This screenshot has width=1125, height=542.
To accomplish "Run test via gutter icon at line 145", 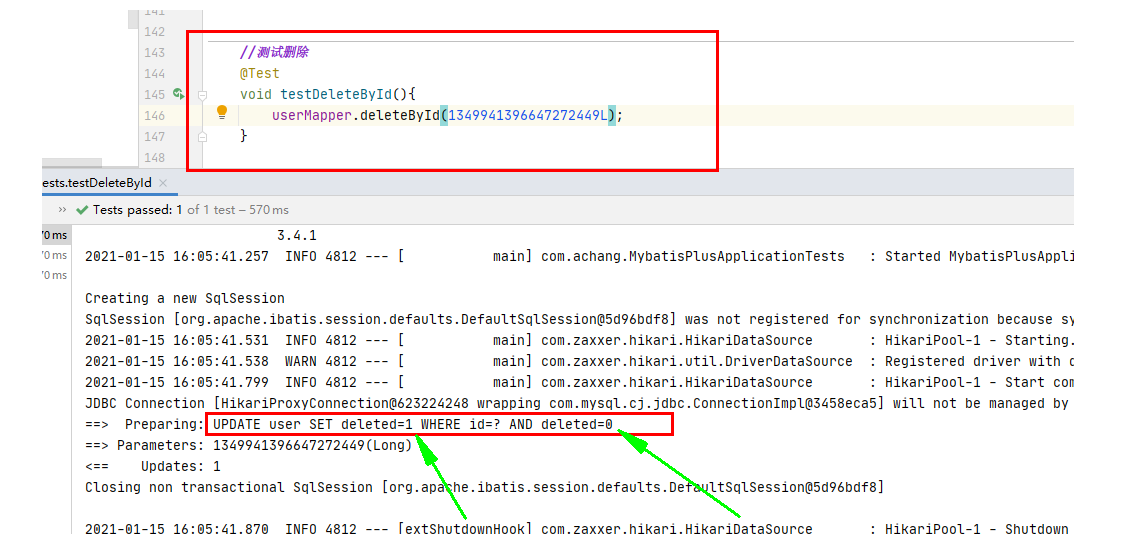I will pos(179,94).
